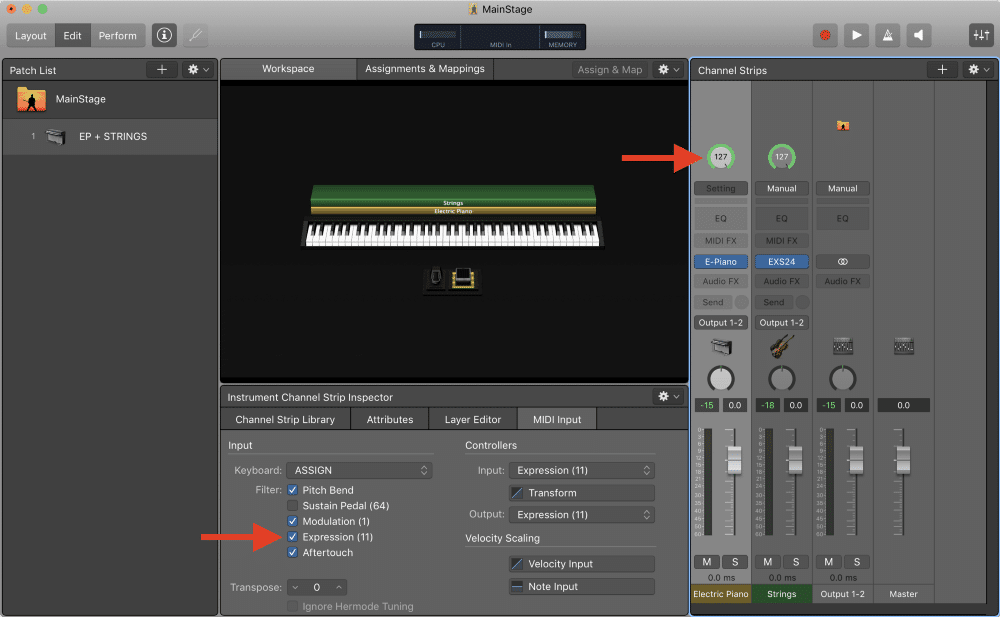The height and width of the screenshot is (617, 1000).
Task: Open the Layer Editor tab
Action: click(x=473, y=419)
